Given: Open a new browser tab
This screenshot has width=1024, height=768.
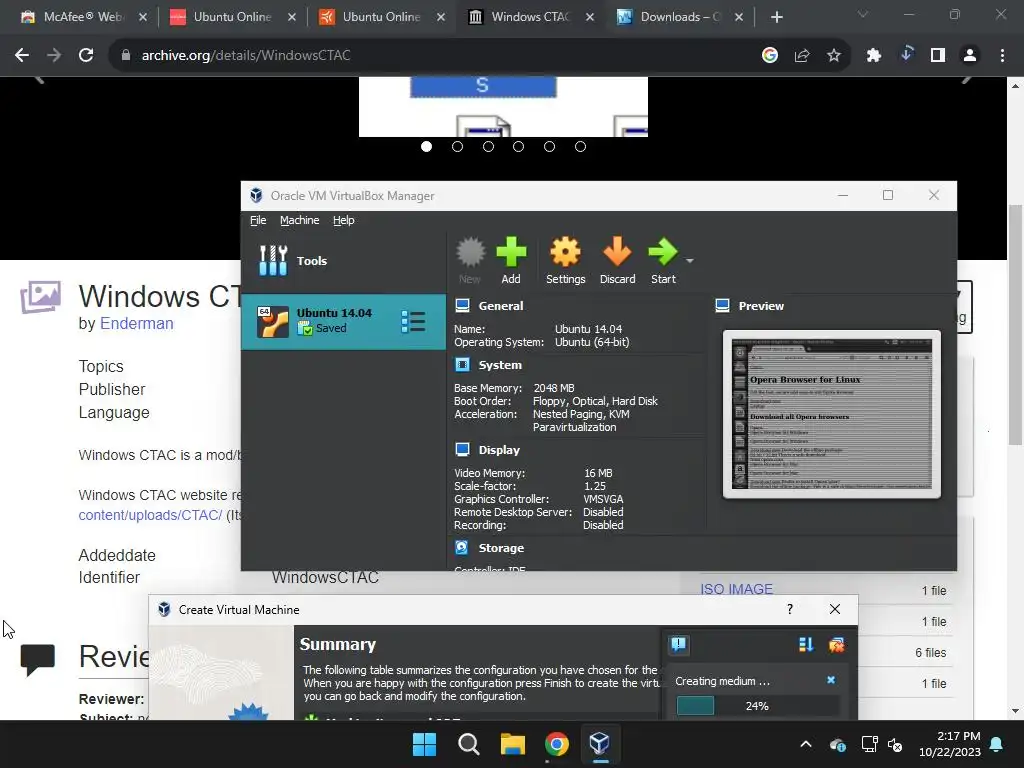Looking at the screenshot, I should tap(776, 17).
